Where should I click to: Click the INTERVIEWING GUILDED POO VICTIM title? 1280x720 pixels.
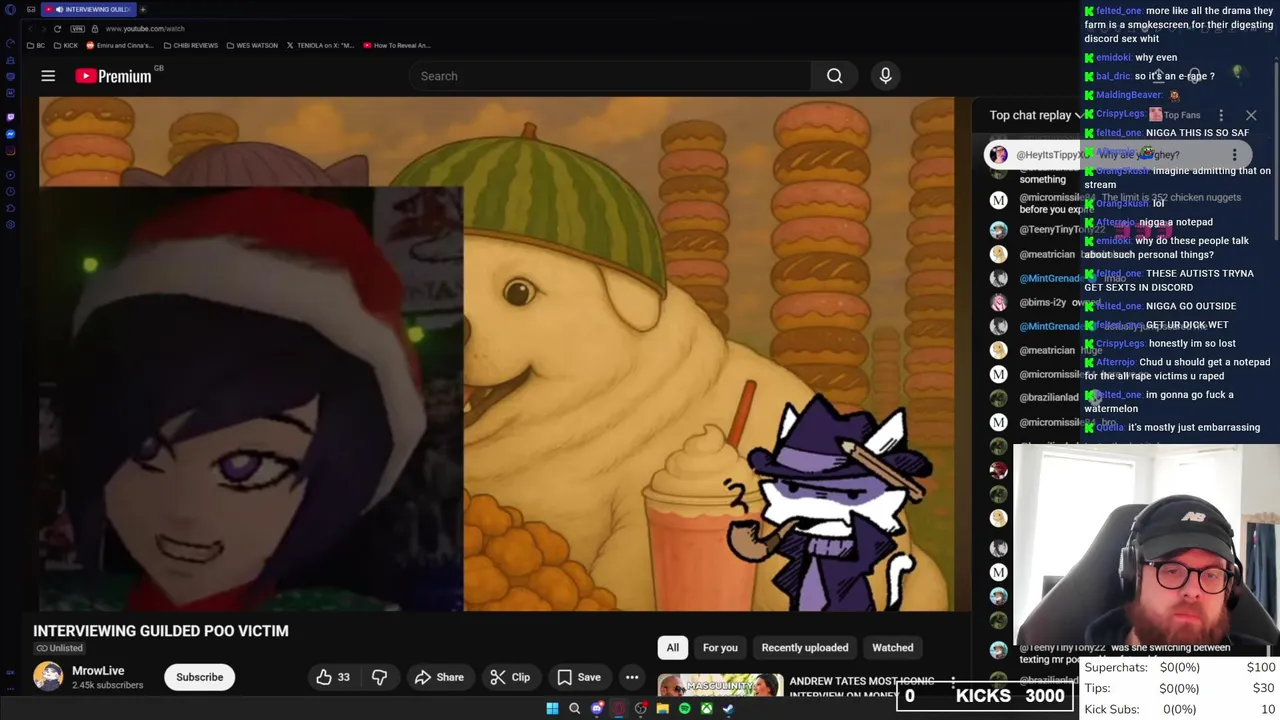point(161,631)
